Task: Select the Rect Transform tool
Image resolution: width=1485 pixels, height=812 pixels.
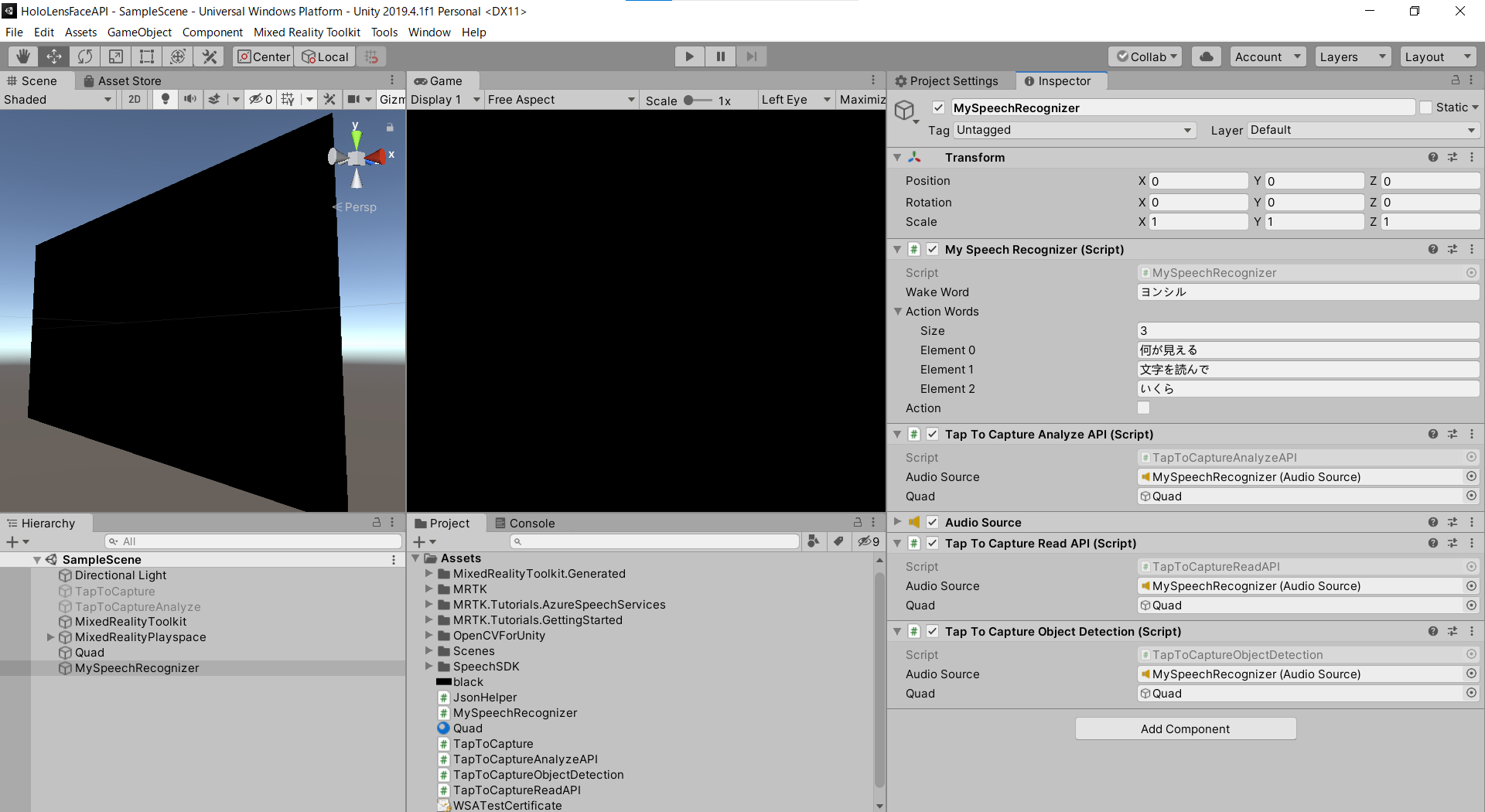Action: (147, 56)
